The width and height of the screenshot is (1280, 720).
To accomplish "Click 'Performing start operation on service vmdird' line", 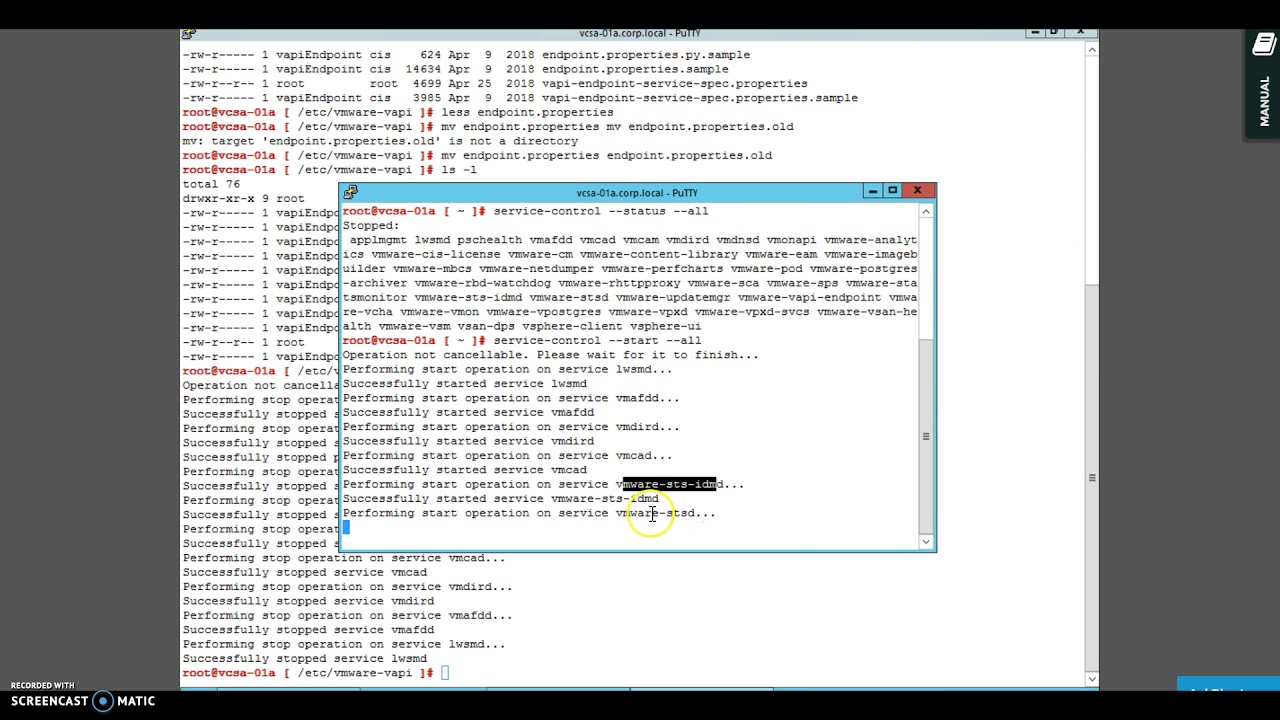I will coord(511,427).
